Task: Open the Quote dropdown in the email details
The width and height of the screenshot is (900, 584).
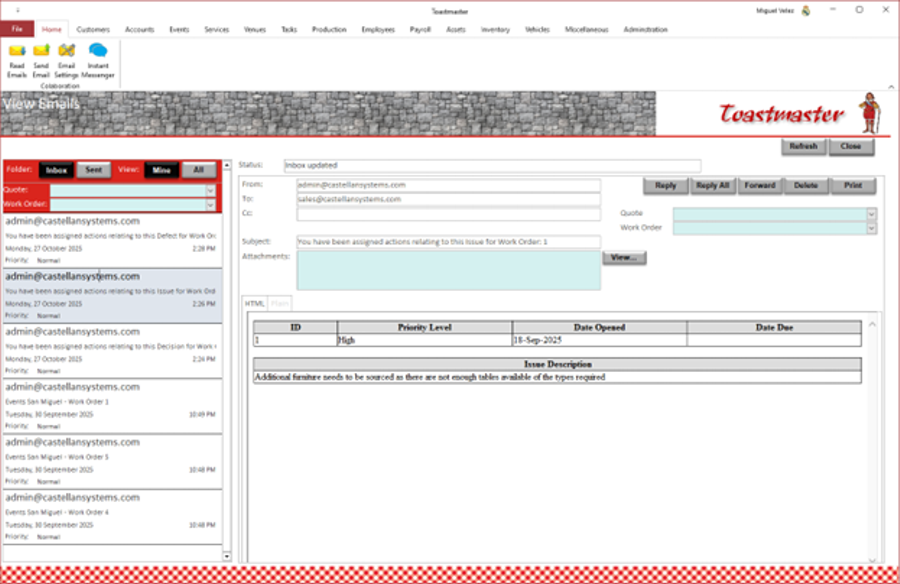Action: click(871, 214)
